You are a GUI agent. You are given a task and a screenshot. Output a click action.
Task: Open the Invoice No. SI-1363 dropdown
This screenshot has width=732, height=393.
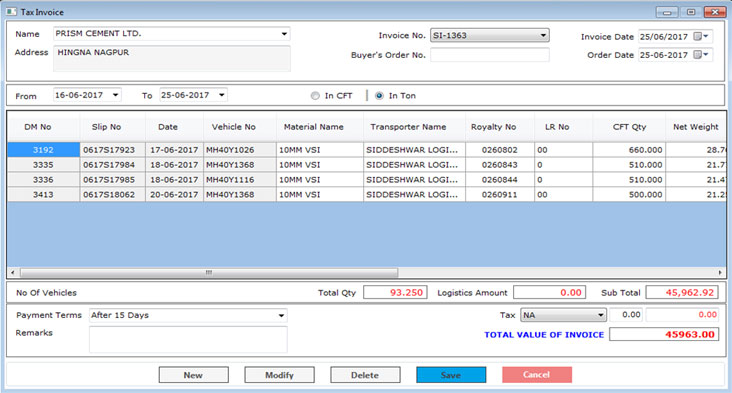coord(490,35)
